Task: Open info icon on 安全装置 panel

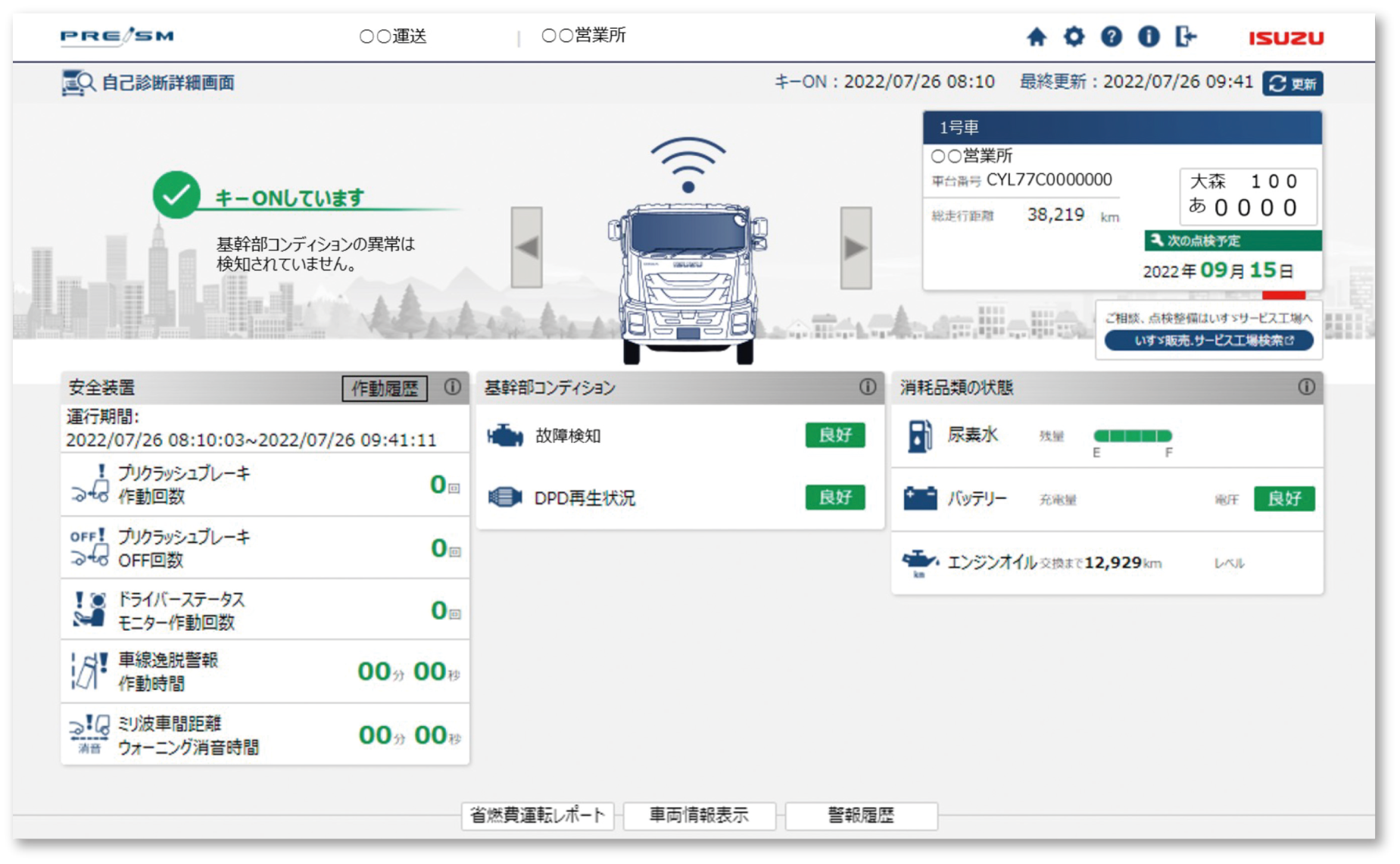Action: tap(452, 387)
